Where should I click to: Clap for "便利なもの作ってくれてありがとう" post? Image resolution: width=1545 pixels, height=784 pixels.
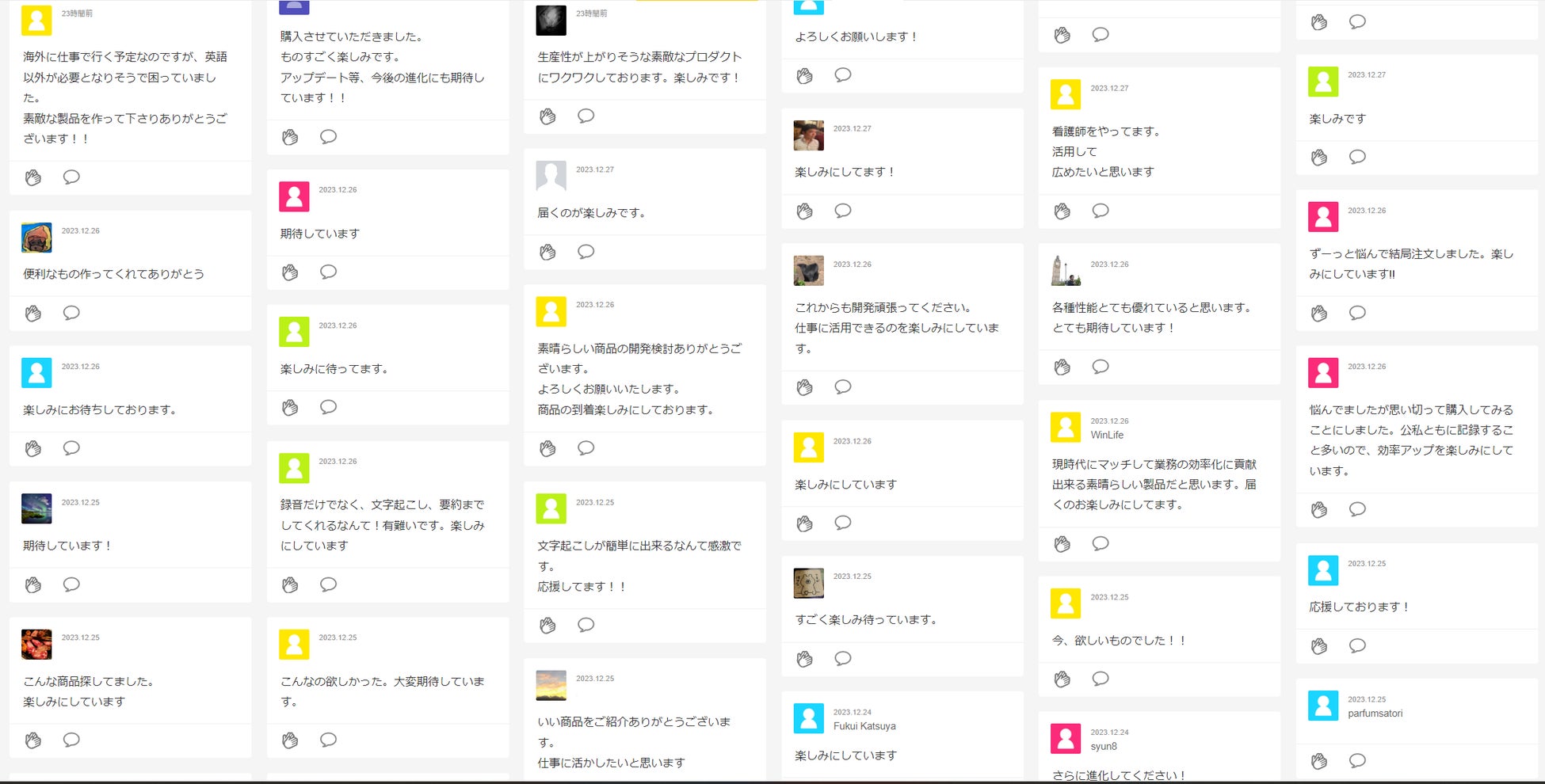tap(32, 314)
